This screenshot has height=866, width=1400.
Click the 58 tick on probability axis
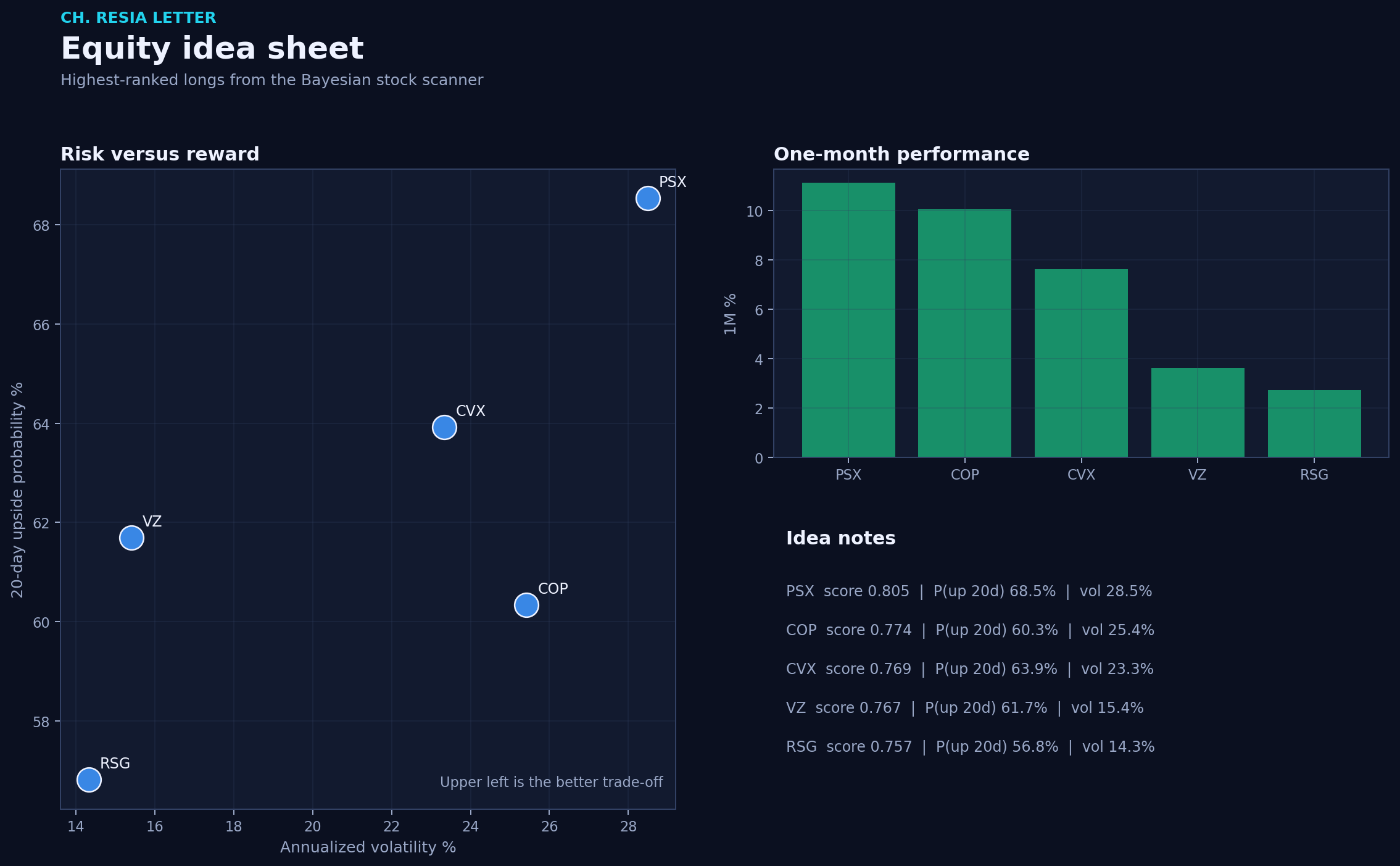pyautogui.click(x=41, y=722)
